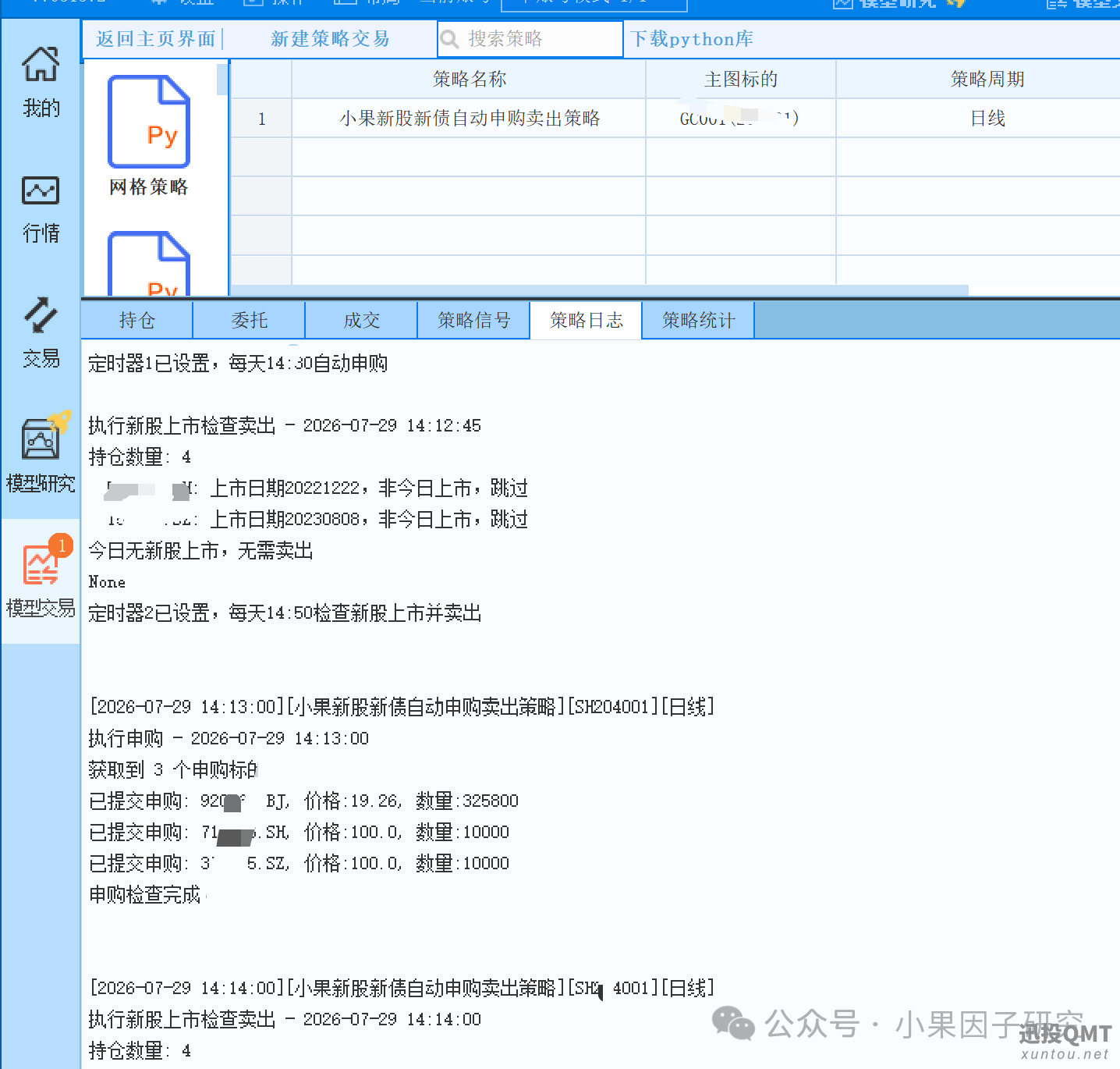Open the 交易 trading sidebar icon
Image resolution: width=1120 pixels, height=1069 pixels.
[41, 332]
